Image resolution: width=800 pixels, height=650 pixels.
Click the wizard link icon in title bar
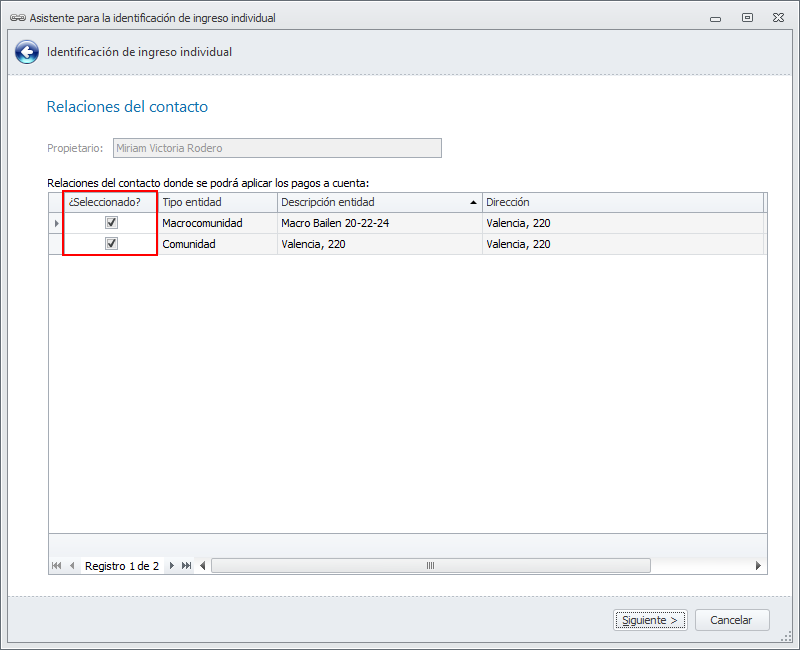[x=18, y=18]
